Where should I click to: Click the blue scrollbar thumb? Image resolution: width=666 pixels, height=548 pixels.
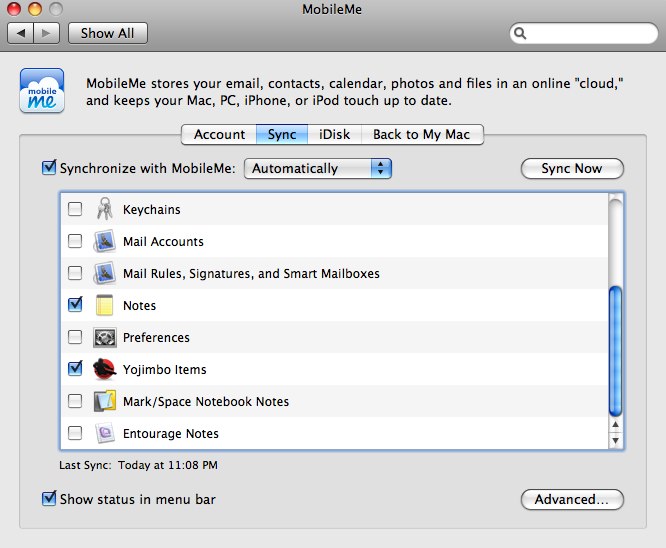(x=615, y=351)
